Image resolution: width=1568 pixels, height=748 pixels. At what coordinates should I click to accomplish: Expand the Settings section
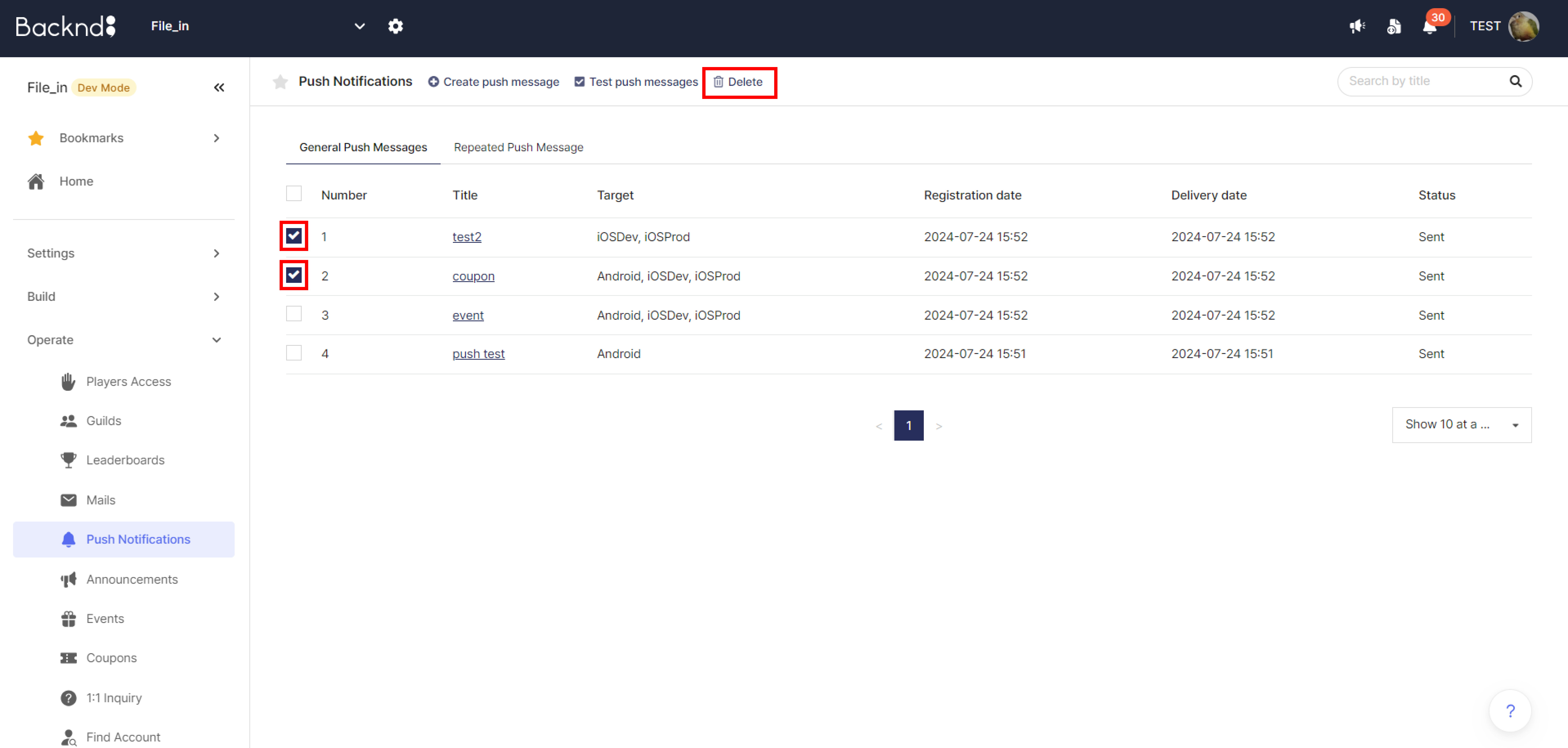click(124, 253)
